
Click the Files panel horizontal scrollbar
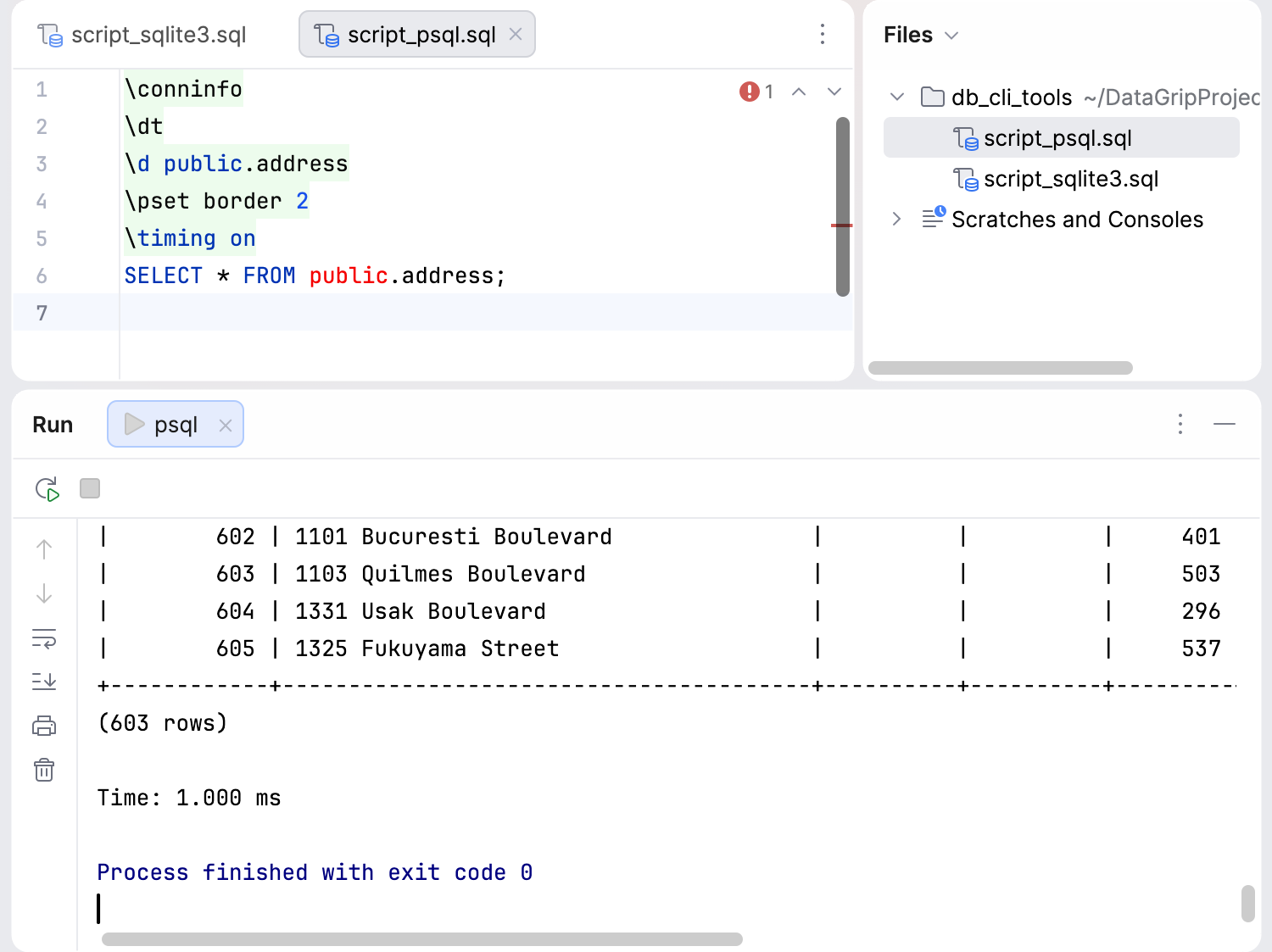tap(1001, 368)
